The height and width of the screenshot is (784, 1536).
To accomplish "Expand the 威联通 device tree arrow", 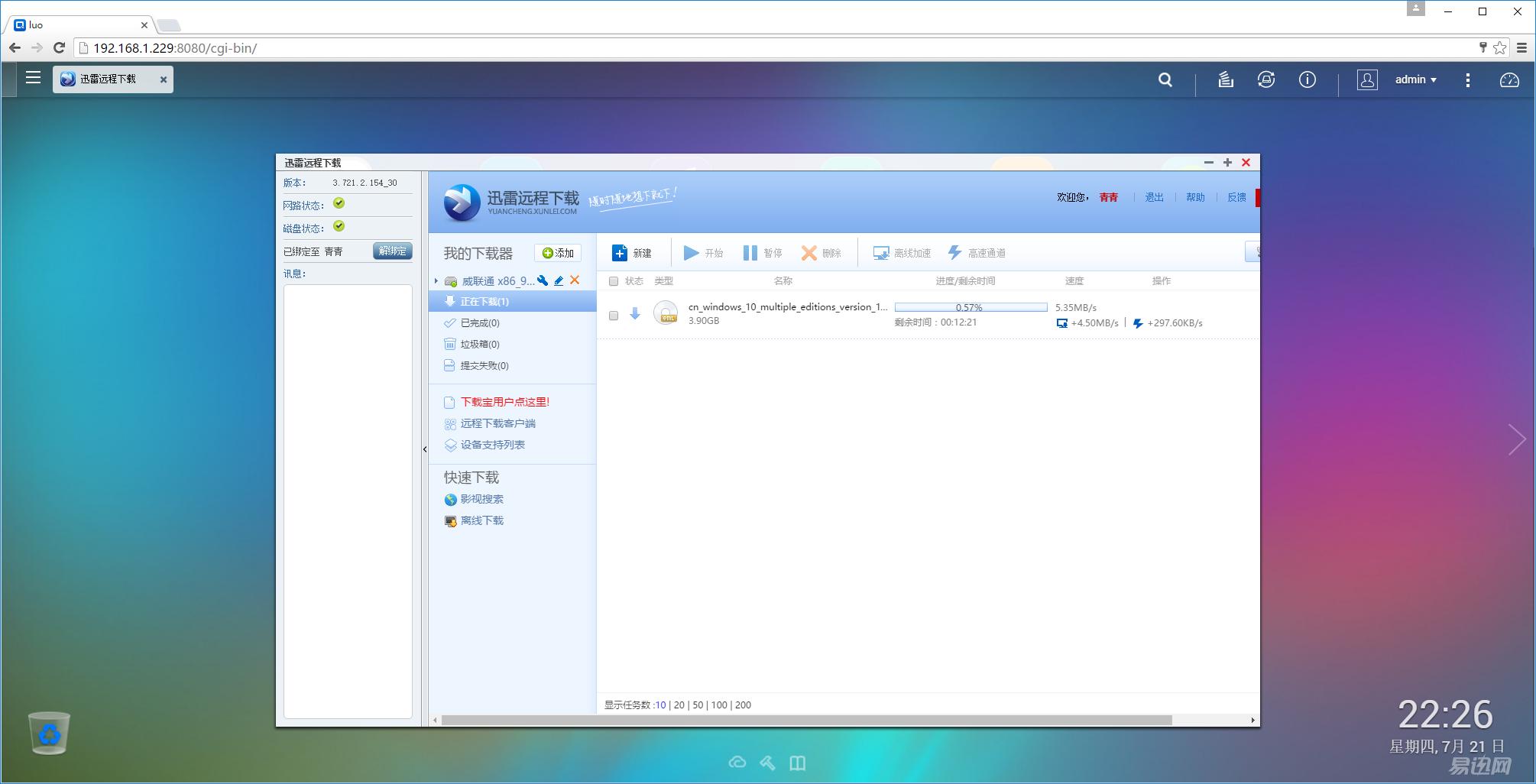I will tap(436, 281).
